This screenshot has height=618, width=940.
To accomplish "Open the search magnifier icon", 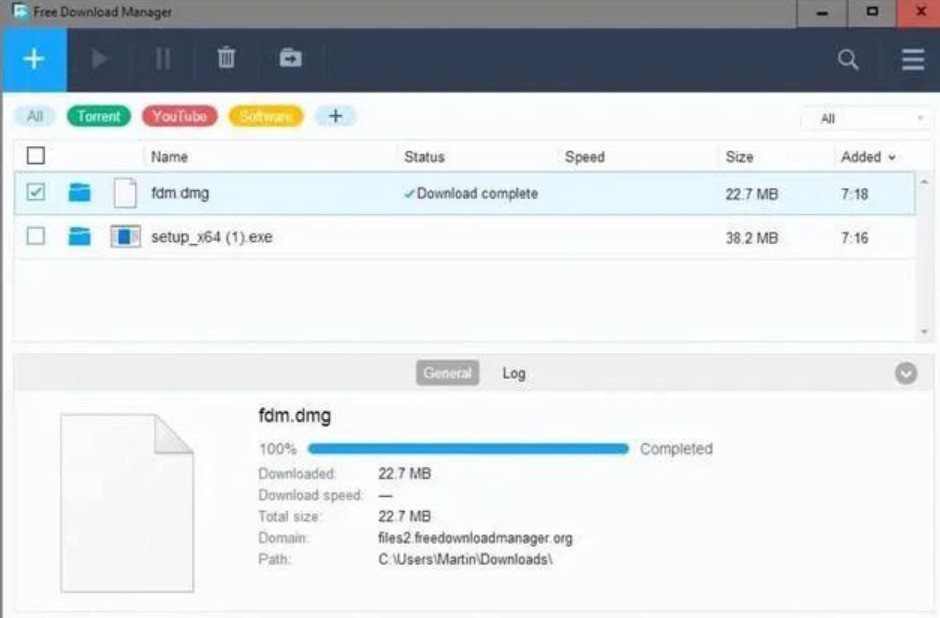I will click(848, 59).
